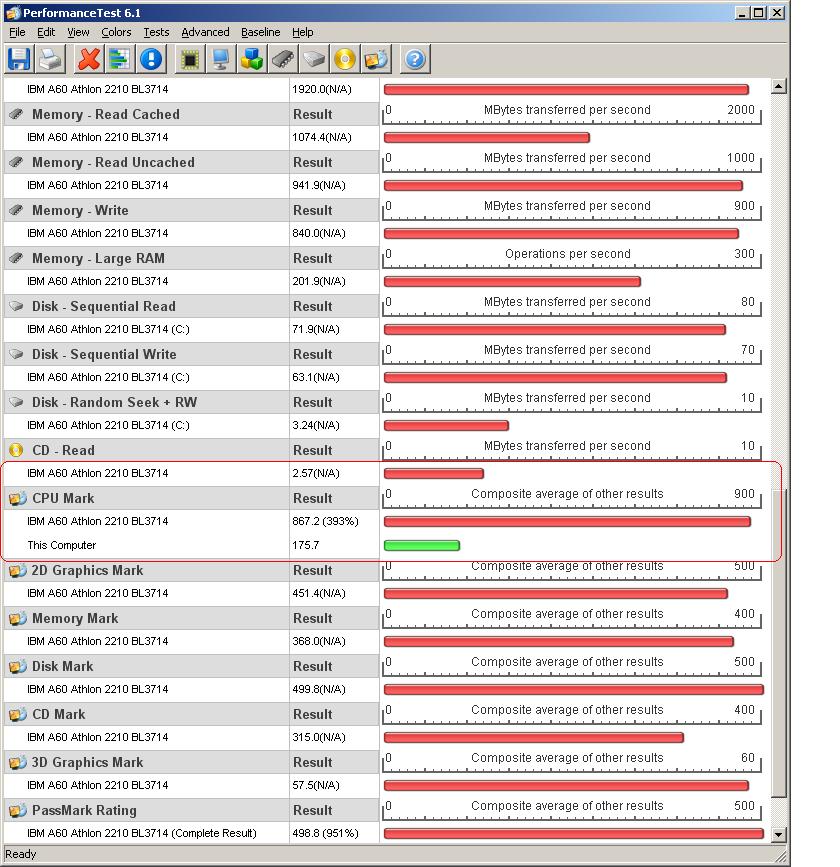Viewport: 840px width, 867px height.
Task: Select the This Computer row label
Action: [61, 545]
